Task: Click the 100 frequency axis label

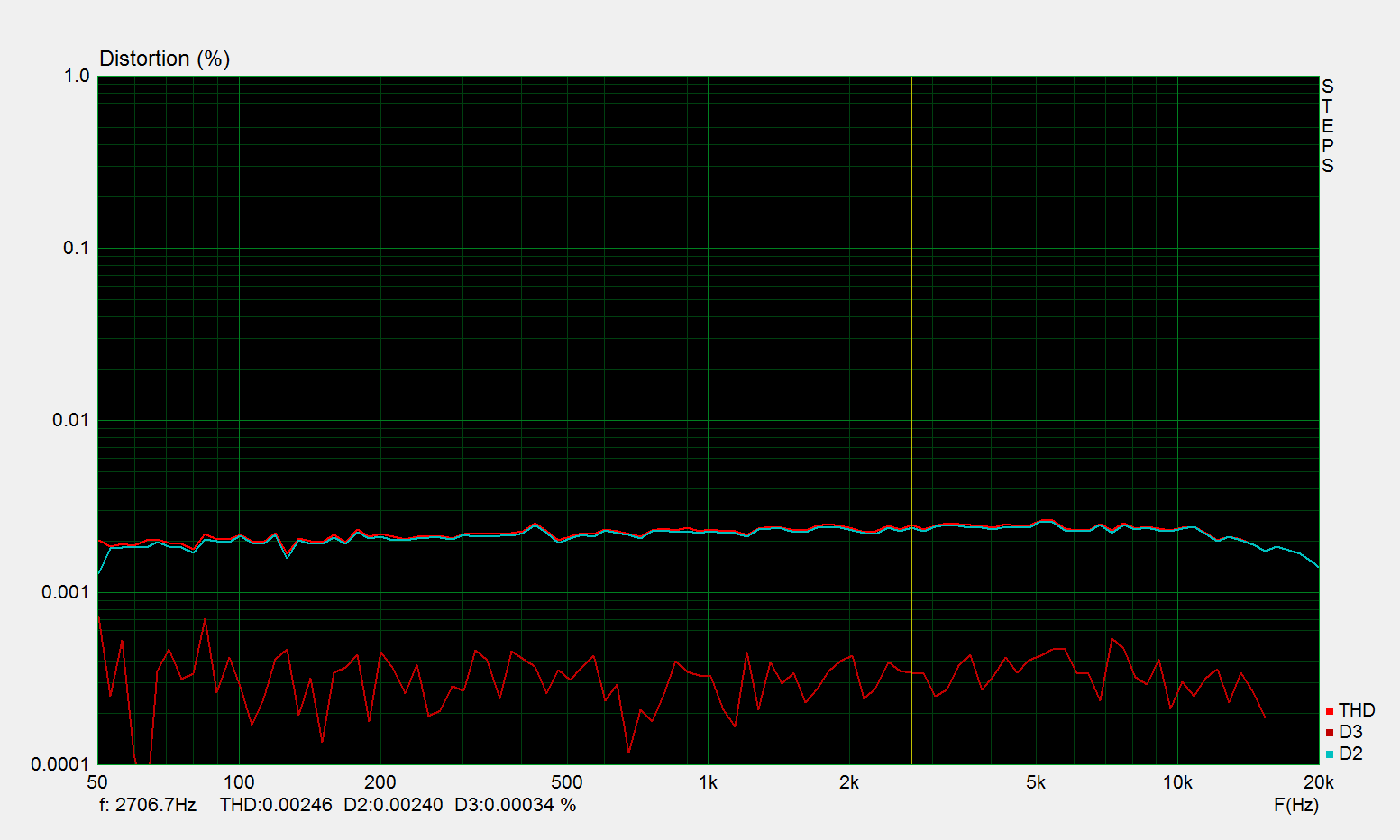Action: 239,782
